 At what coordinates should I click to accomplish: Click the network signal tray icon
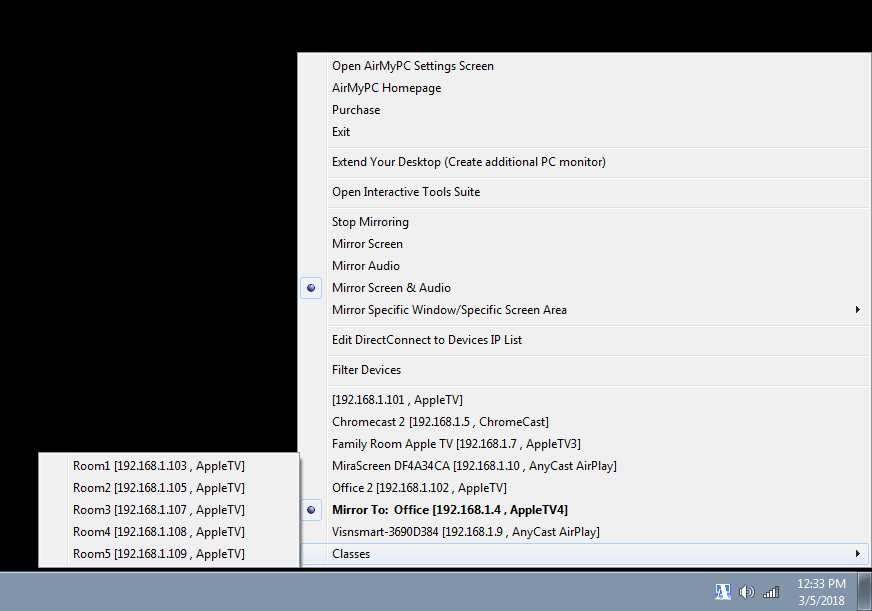click(x=770, y=591)
